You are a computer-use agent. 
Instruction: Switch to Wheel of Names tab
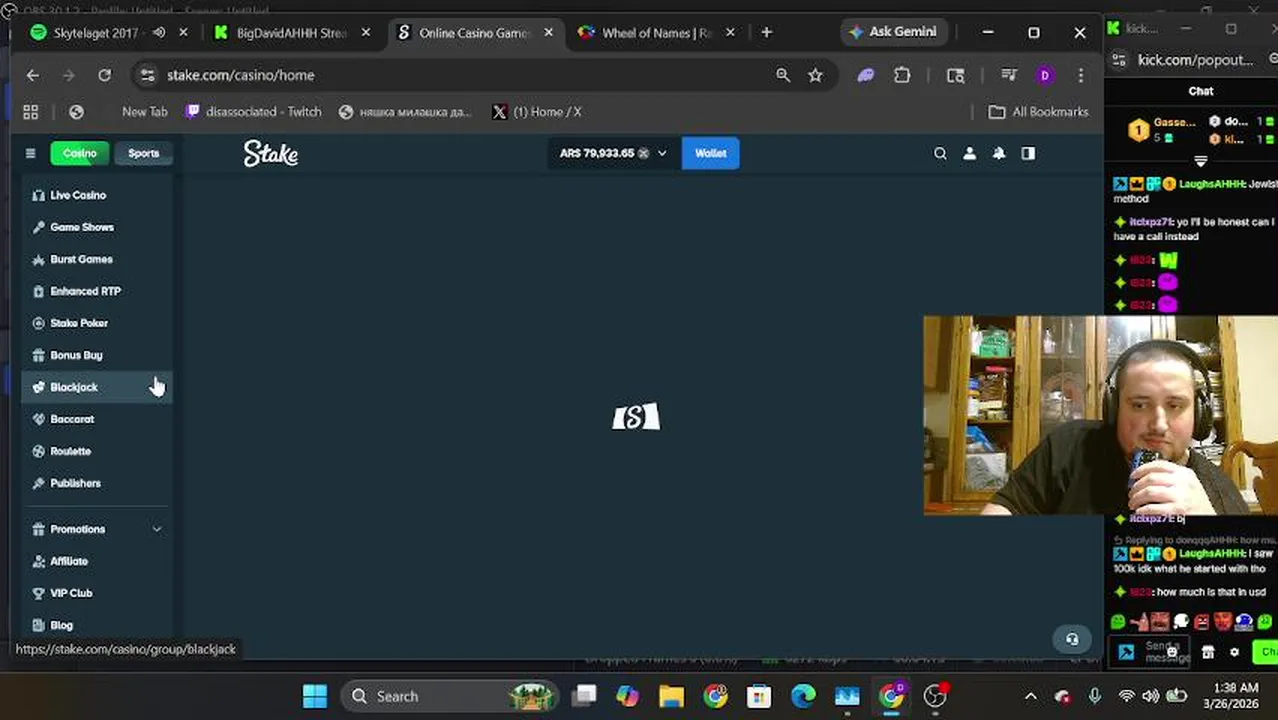click(656, 33)
